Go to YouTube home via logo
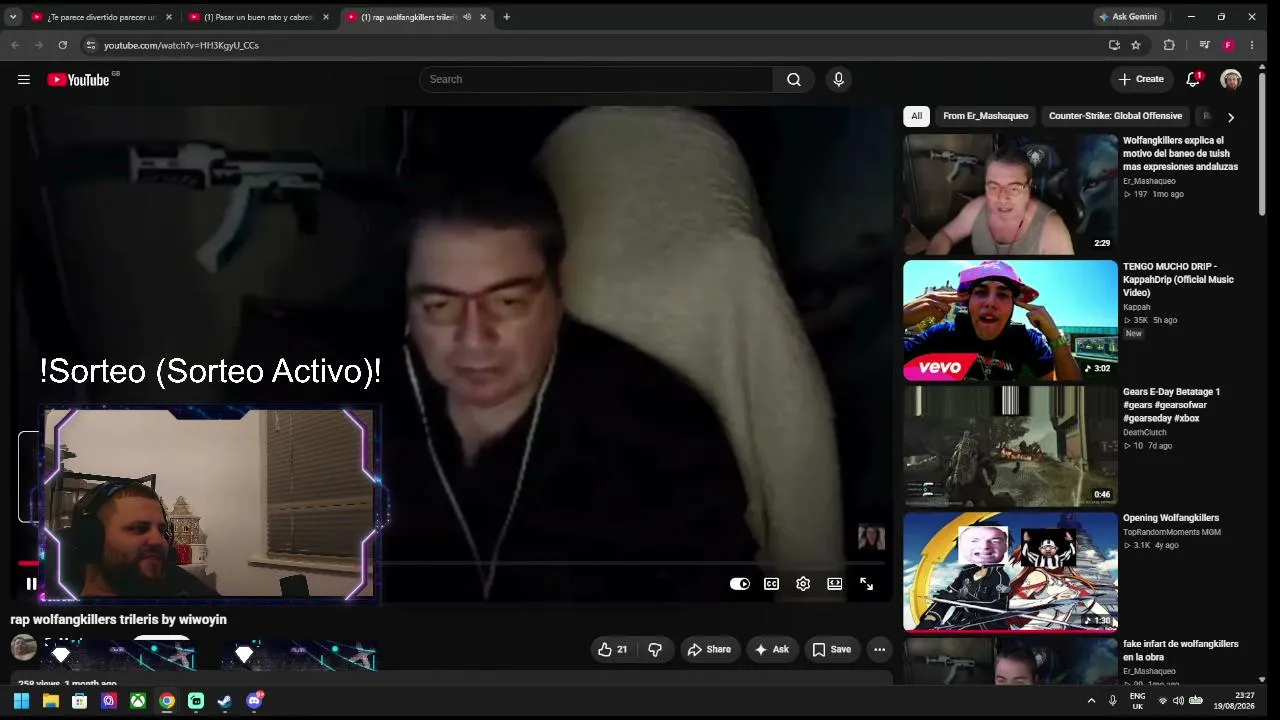The height and width of the screenshot is (720, 1280). [78, 80]
